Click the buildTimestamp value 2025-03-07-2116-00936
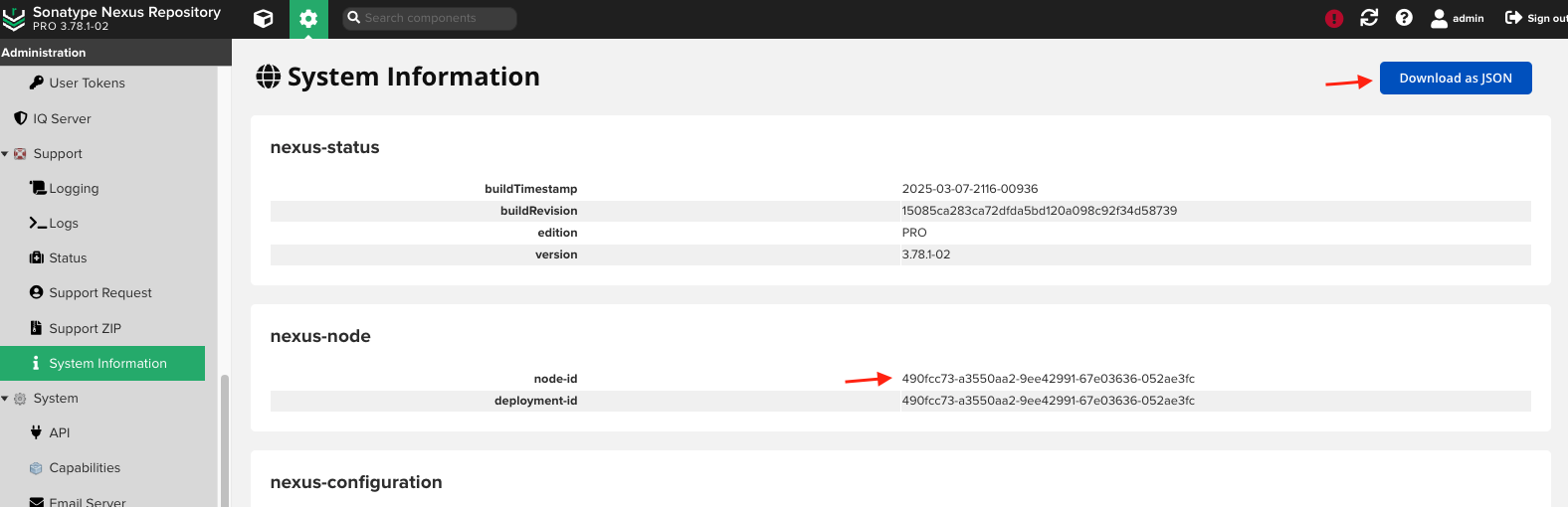 tap(970, 189)
